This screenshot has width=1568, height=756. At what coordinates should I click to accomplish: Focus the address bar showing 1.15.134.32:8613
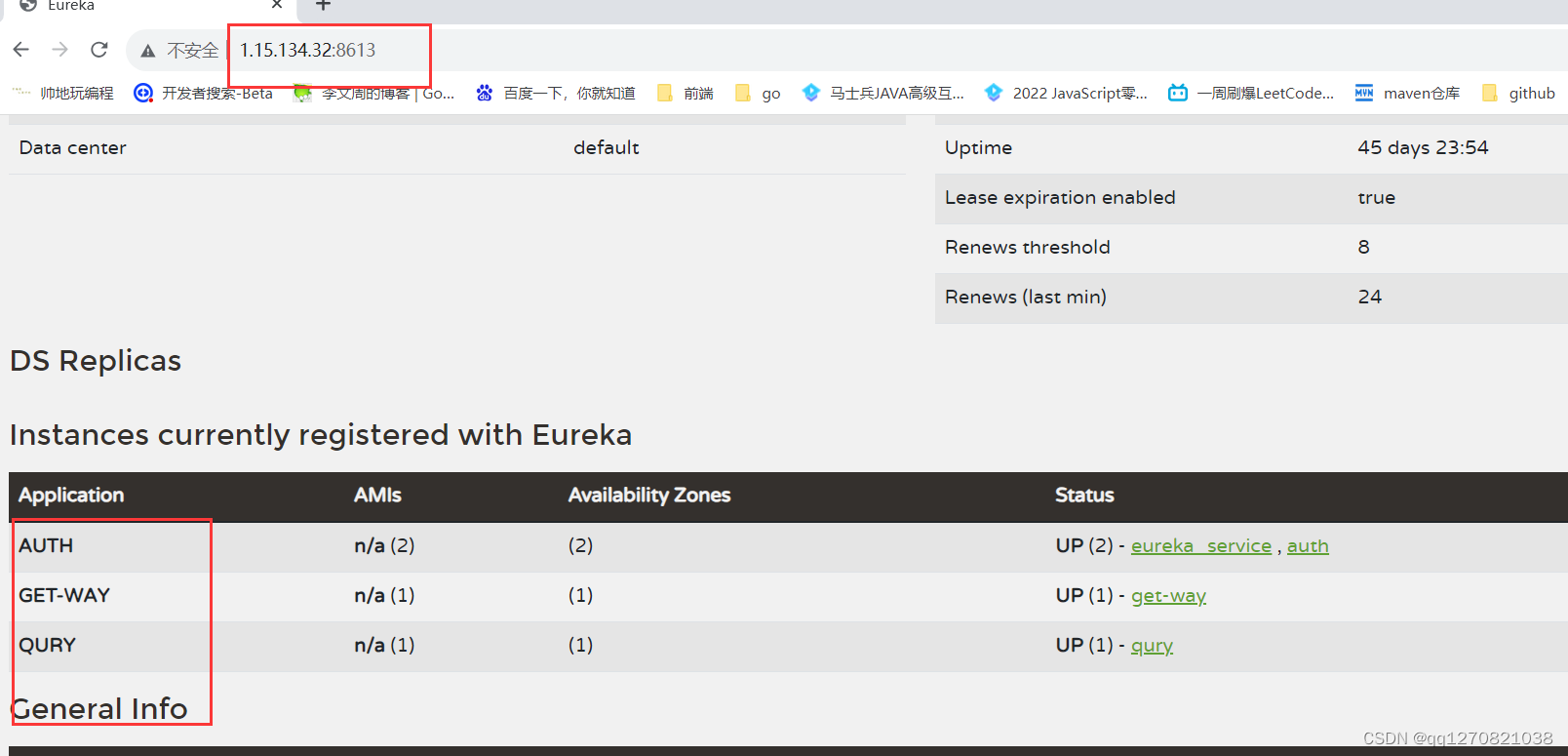(x=307, y=51)
